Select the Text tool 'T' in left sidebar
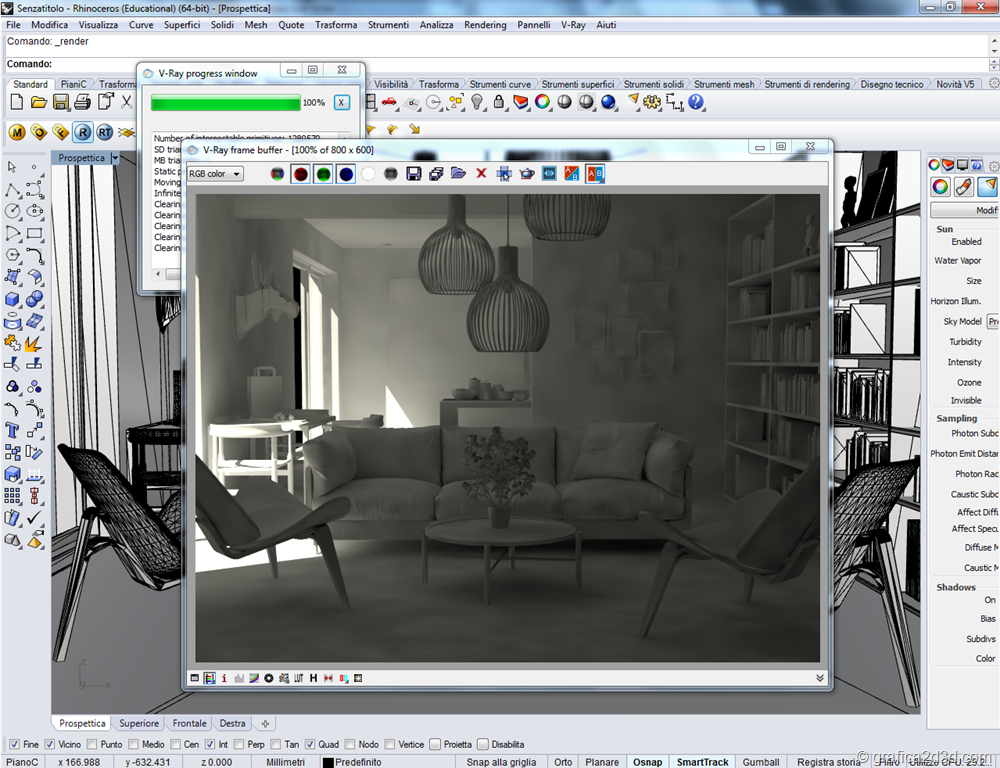This screenshot has width=1000, height=768. click(x=12, y=431)
